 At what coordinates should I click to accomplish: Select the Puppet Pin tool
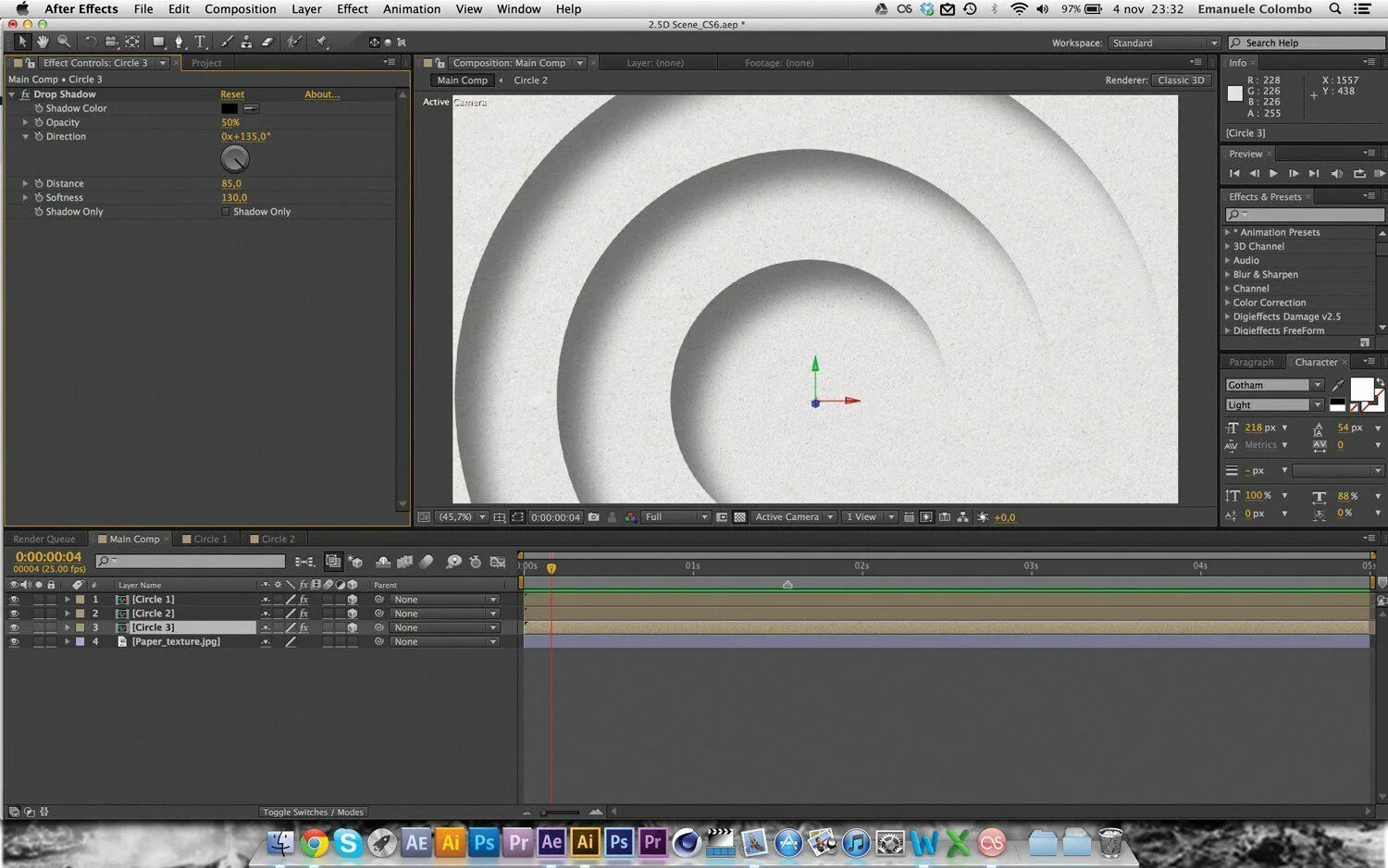click(x=321, y=42)
